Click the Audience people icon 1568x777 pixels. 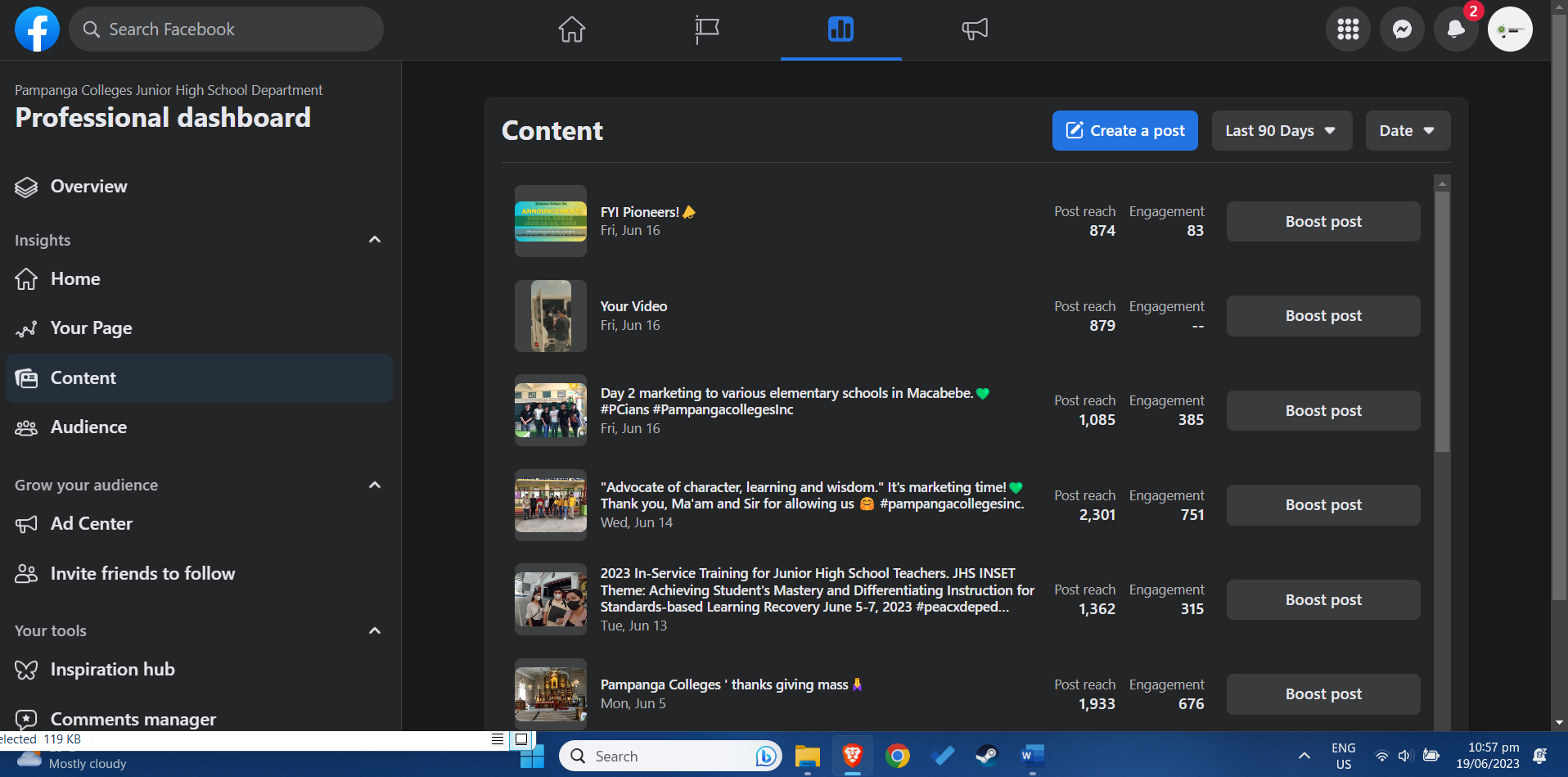tap(26, 428)
